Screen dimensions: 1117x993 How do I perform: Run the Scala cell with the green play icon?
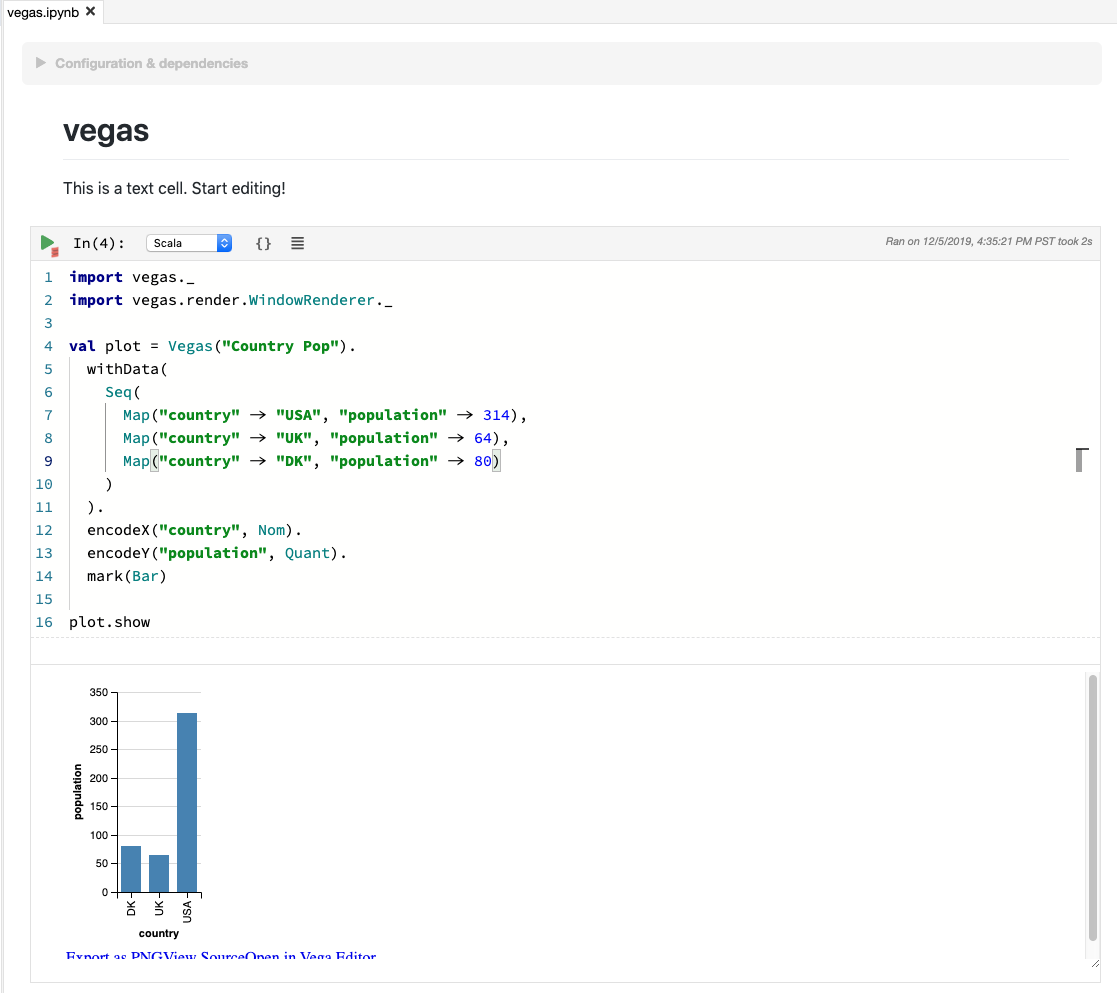[x=48, y=240]
